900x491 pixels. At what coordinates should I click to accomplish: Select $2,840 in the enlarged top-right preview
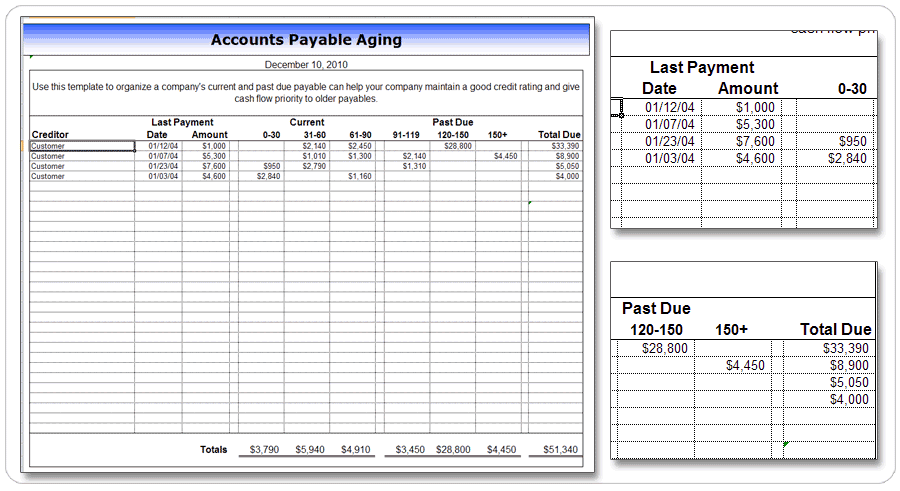tap(847, 158)
